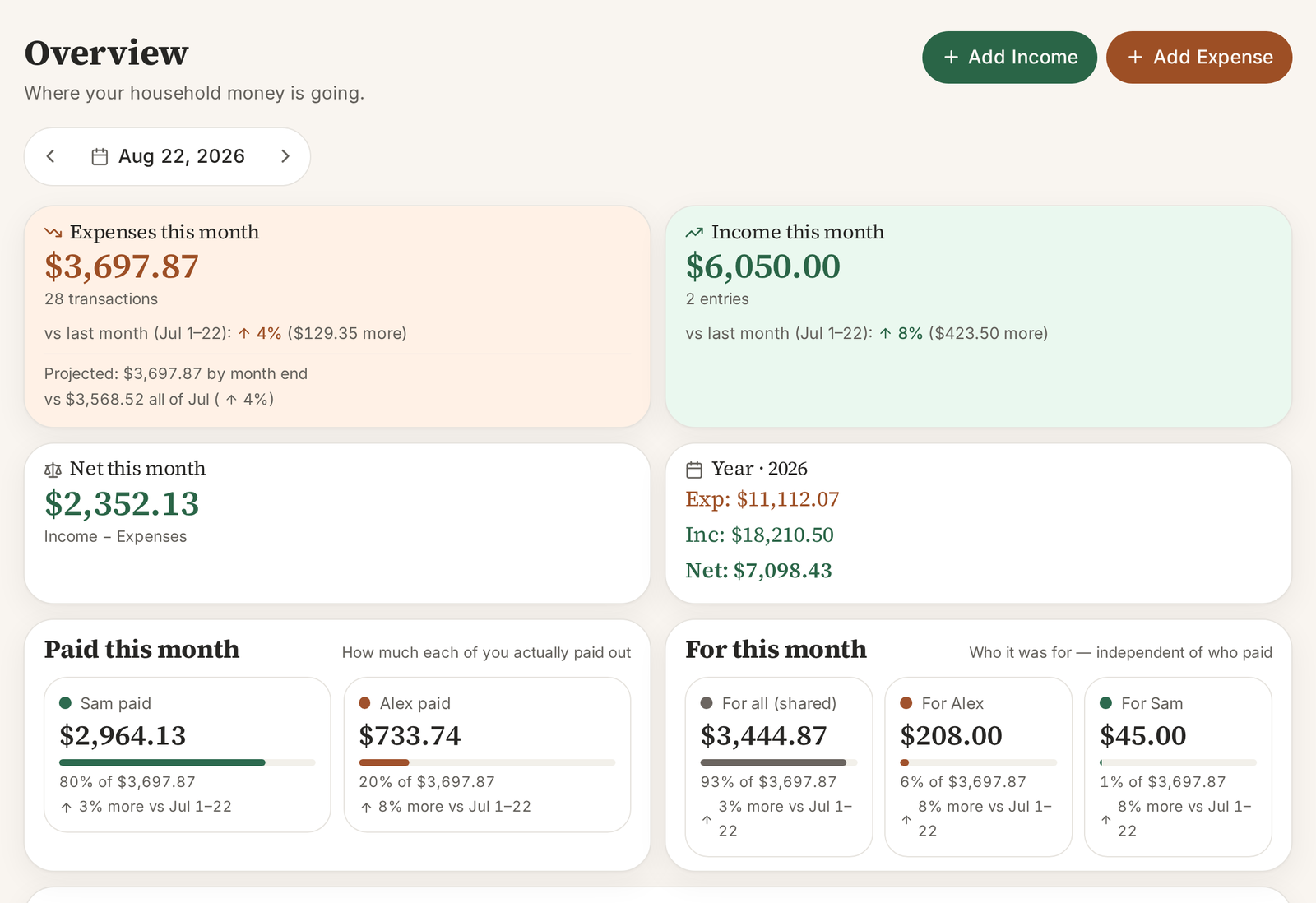This screenshot has height=903, width=1316.
Task: Click the 28 transactions text
Action: (101, 299)
